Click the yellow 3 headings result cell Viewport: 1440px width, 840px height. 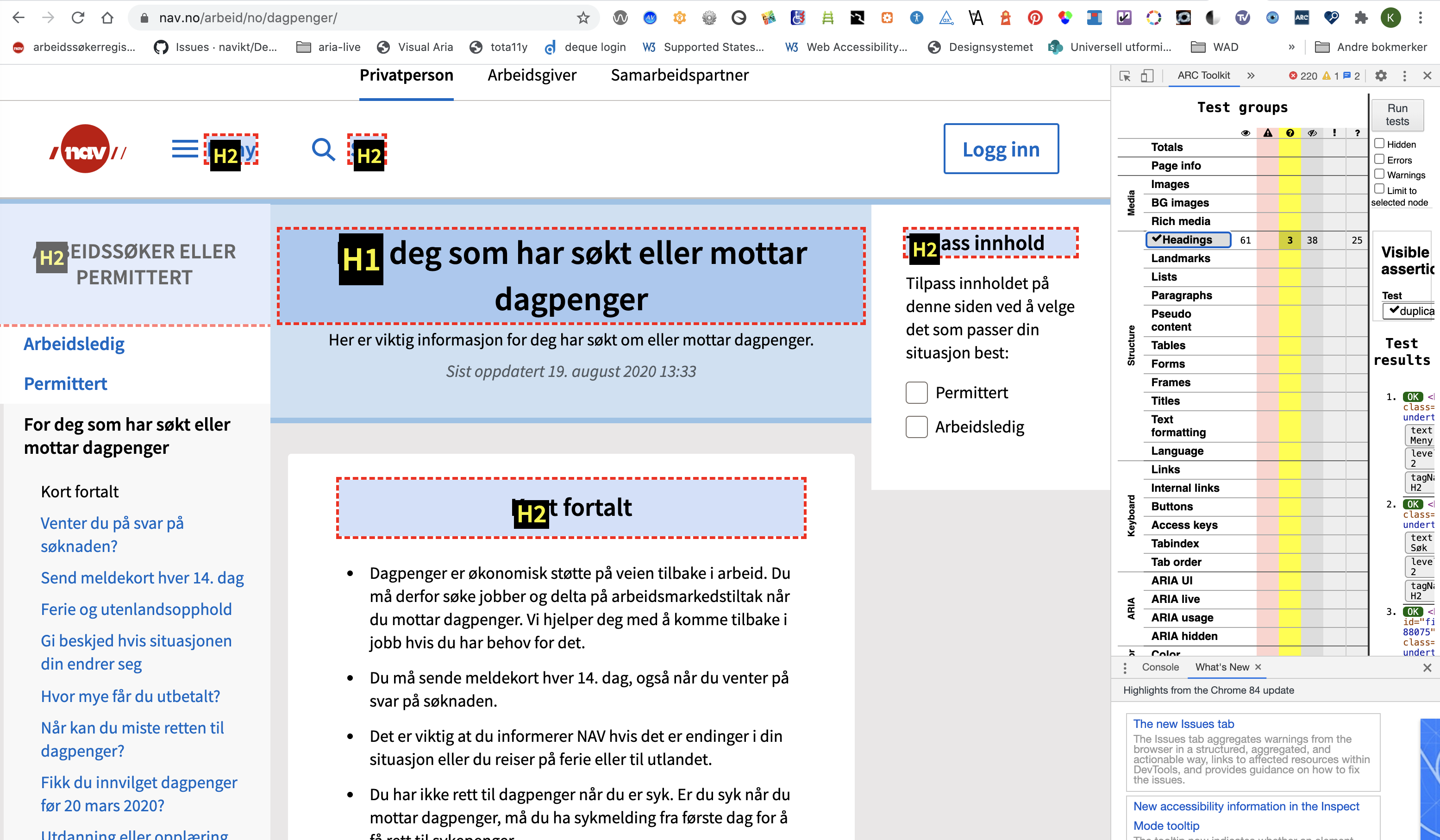(x=1289, y=240)
